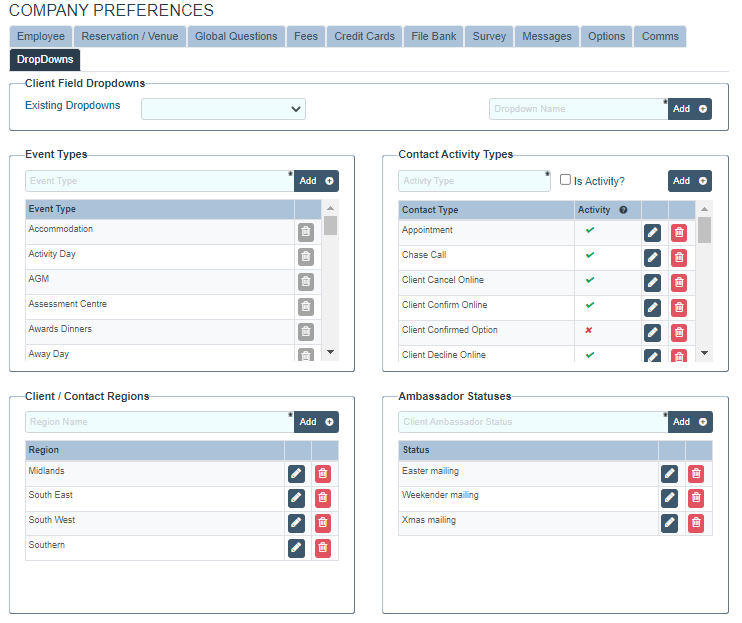Viewport: 742px width, 623px height.
Task: Delete the Appointment contact type
Action: 679,233
